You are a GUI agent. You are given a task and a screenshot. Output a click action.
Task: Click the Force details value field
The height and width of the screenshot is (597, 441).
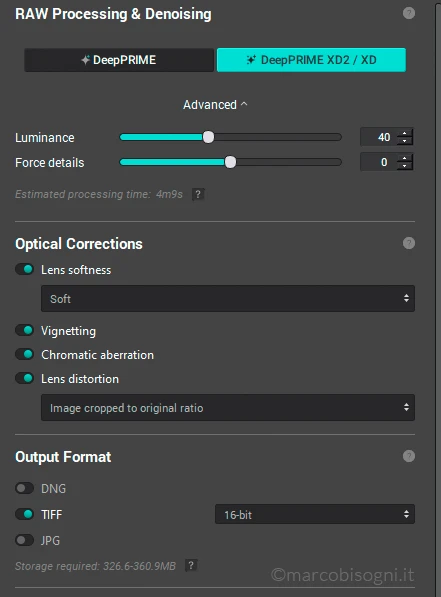point(379,162)
